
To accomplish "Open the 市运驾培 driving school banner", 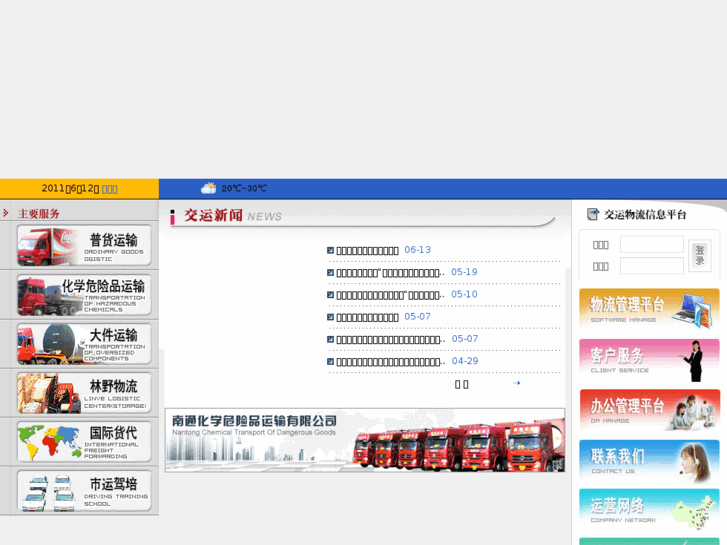I will click(84, 491).
